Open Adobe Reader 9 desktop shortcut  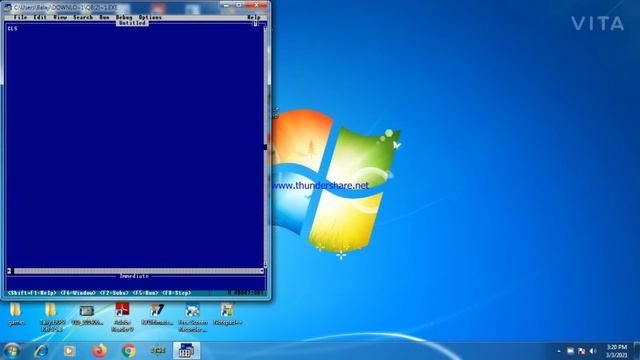(122, 317)
